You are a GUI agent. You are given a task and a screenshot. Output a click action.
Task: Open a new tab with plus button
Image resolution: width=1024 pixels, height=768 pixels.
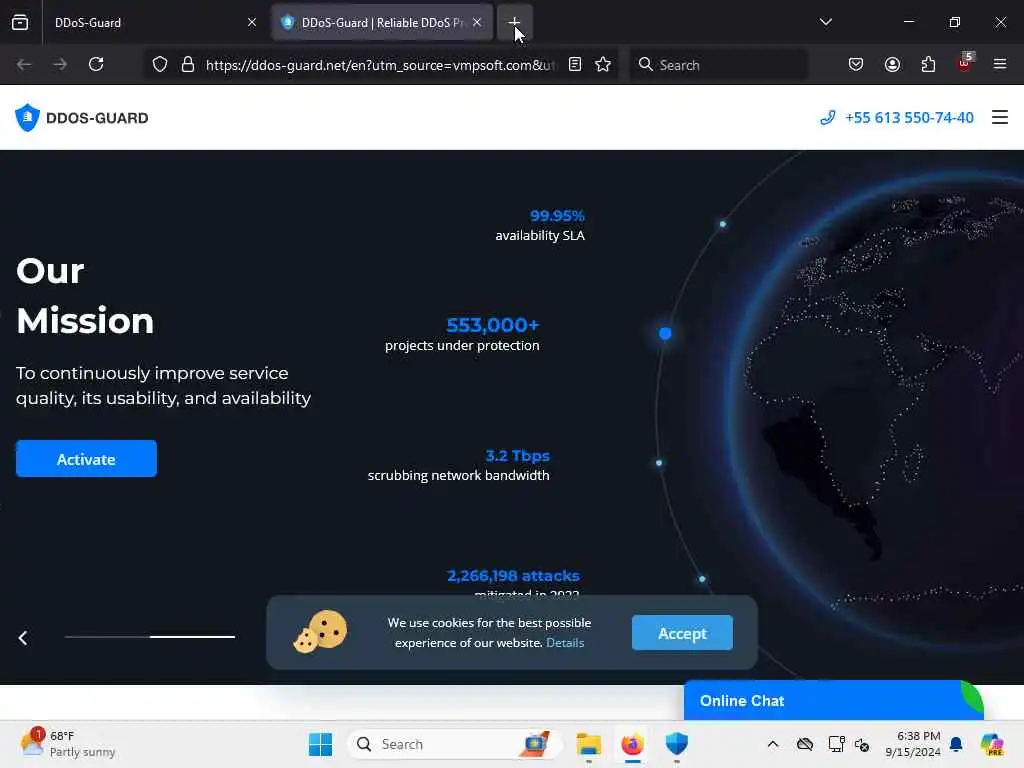[x=515, y=22]
